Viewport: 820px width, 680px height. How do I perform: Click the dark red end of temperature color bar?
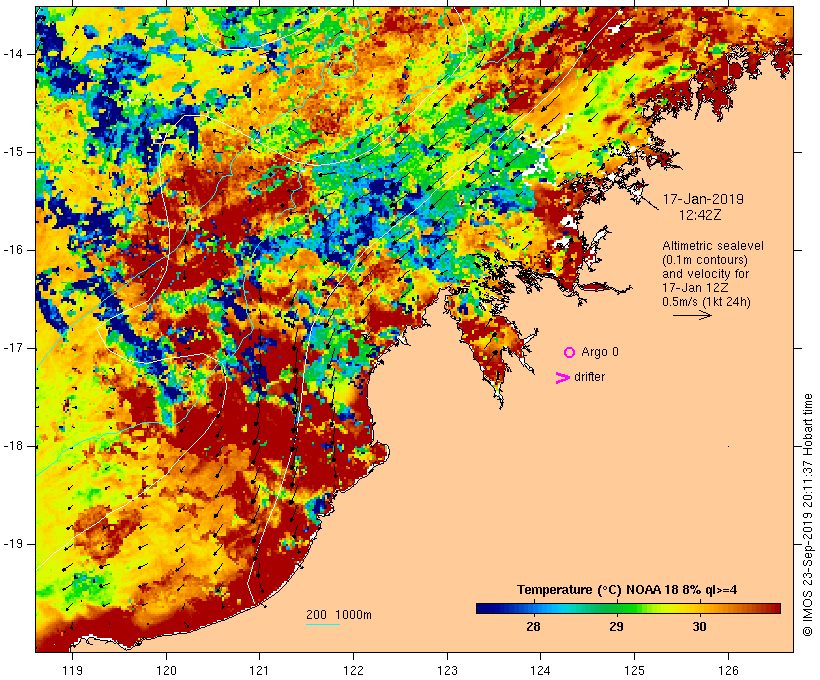click(x=773, y=608)
